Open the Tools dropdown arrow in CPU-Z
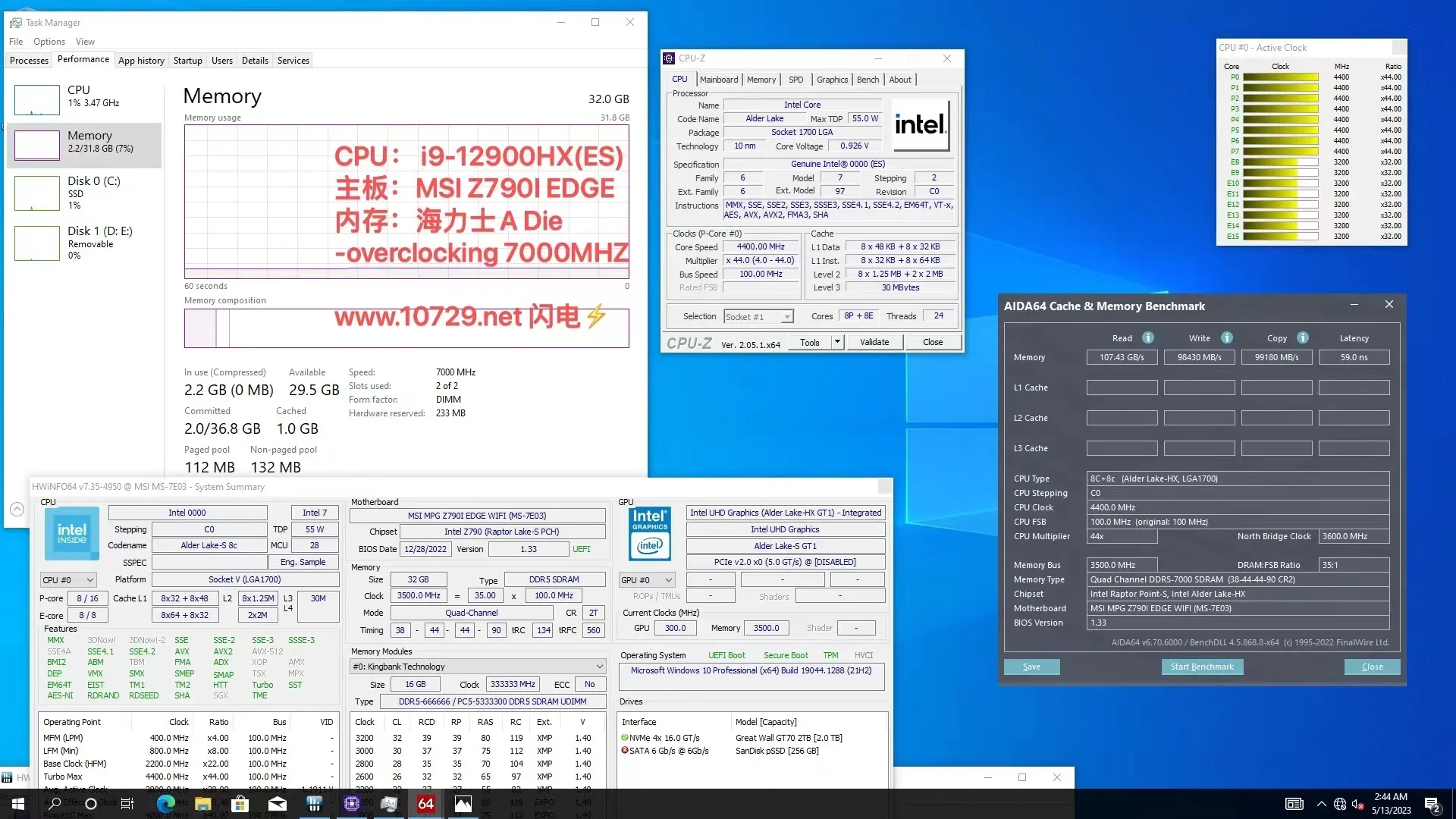 [x=837, y=342]
